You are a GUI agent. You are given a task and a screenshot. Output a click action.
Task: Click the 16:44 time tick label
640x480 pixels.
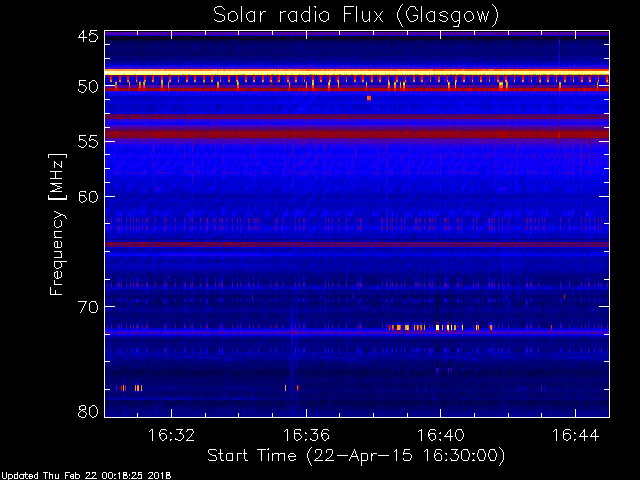(x=576, y=435)
